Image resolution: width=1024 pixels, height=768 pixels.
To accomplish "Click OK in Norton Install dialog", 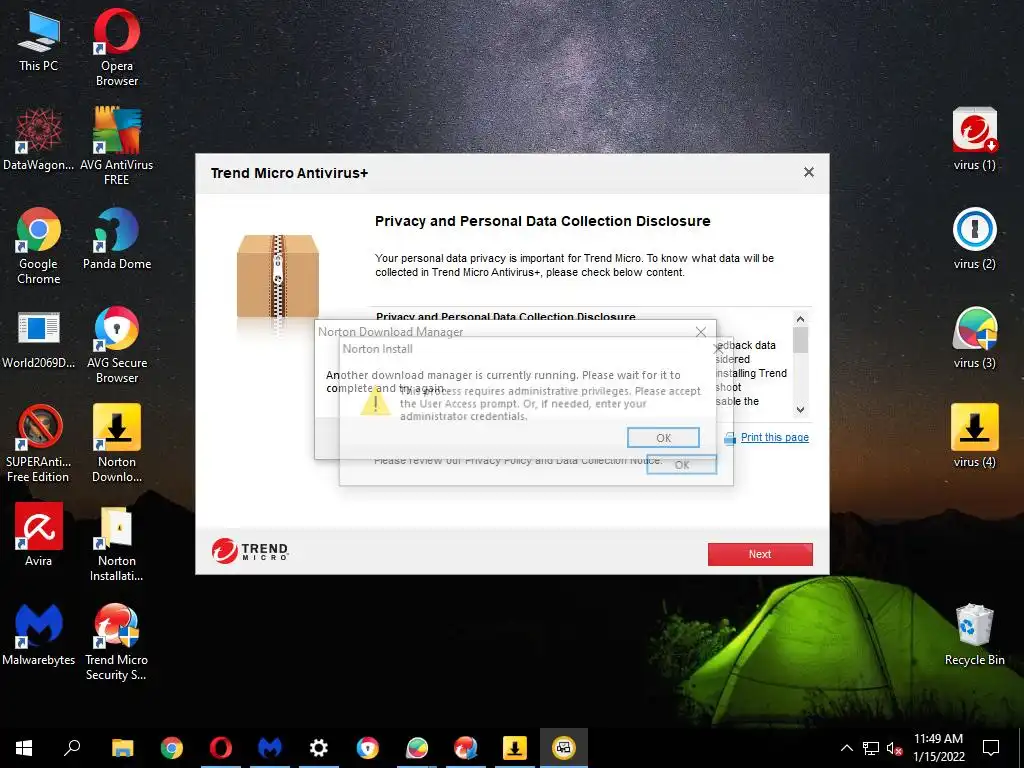I will (x=682, y=465).
